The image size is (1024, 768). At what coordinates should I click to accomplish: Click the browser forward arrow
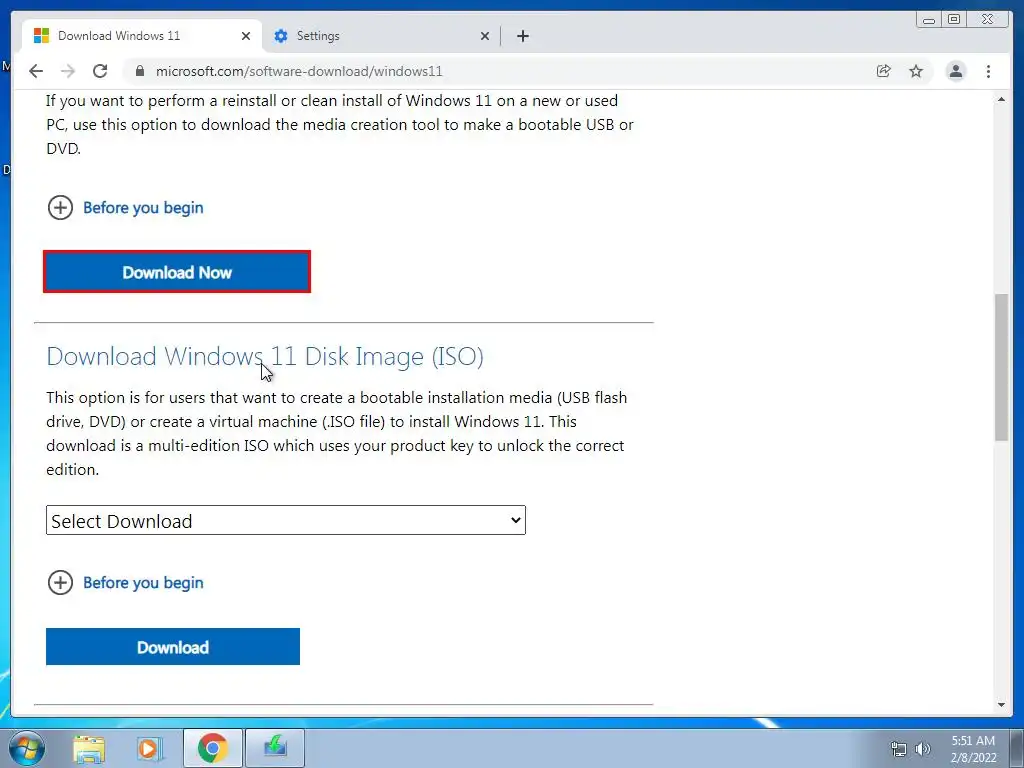point(68,71)
